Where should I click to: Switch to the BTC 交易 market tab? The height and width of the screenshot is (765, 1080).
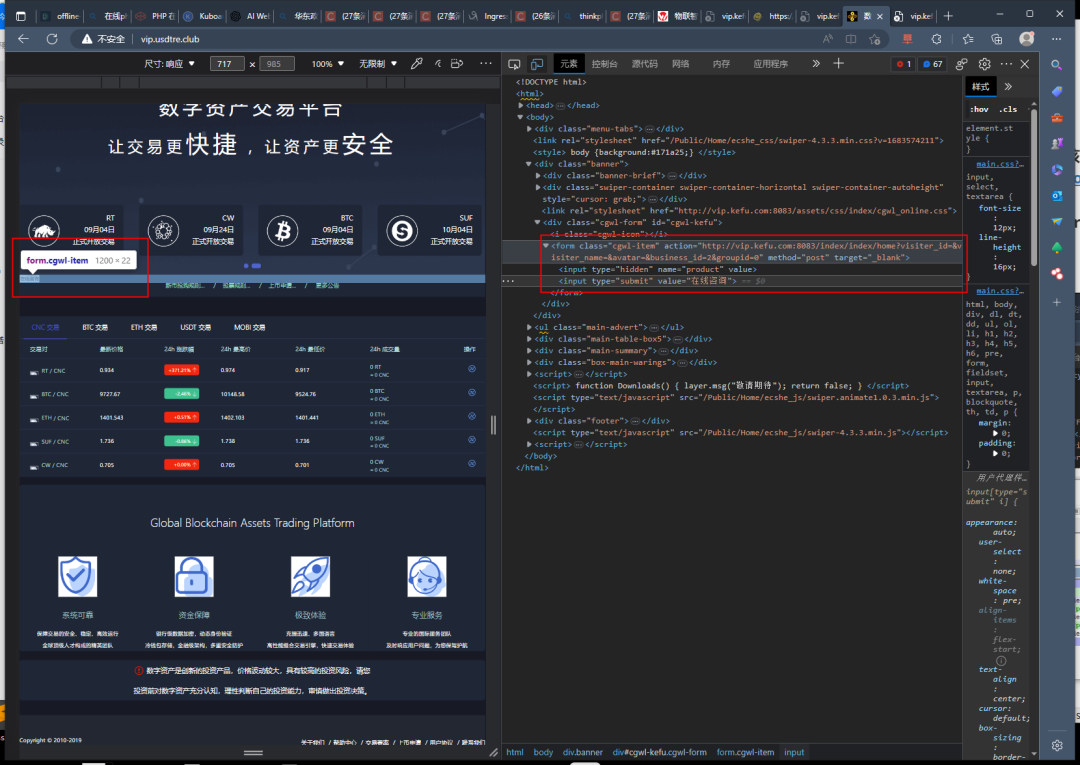[x=95, y=328]
